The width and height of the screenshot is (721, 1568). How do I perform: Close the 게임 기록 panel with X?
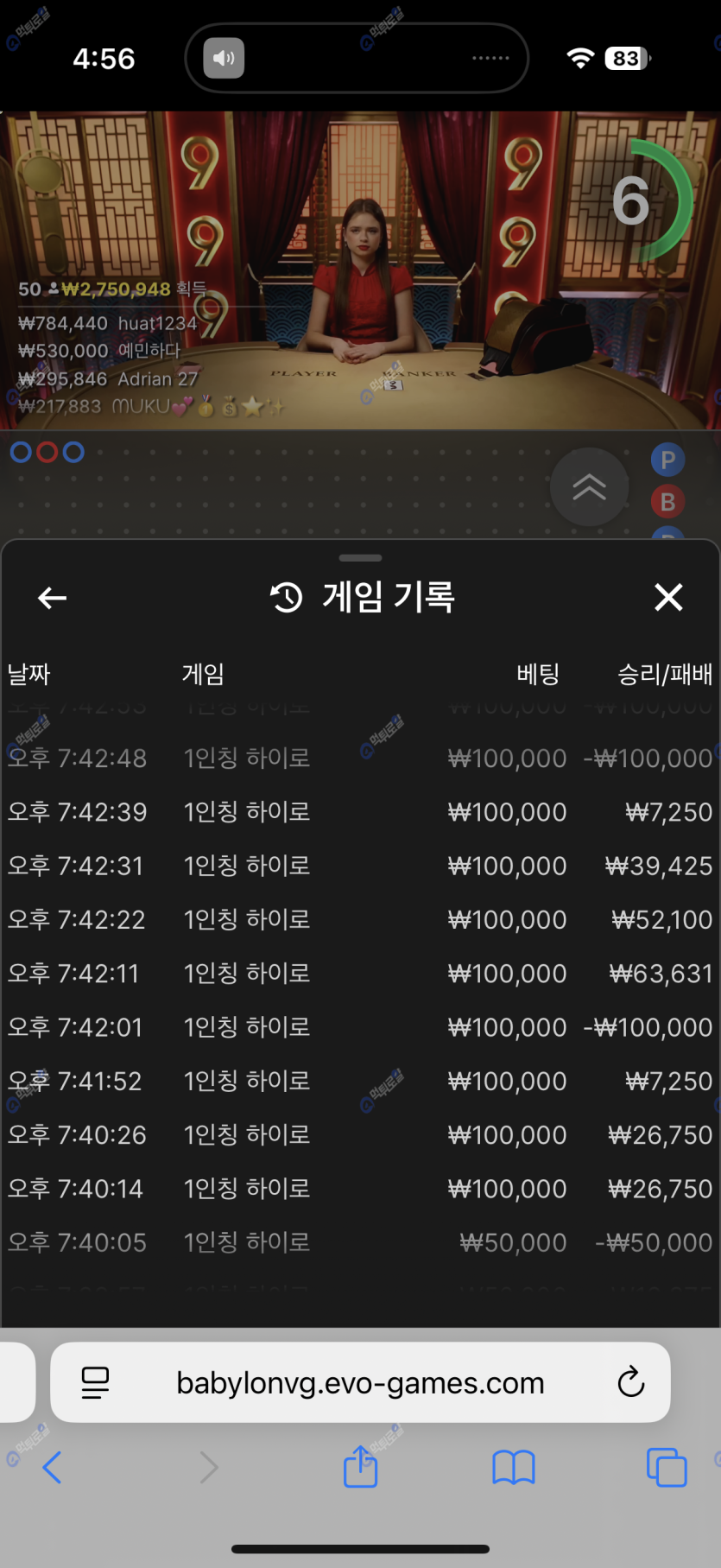tap(668, 597)
